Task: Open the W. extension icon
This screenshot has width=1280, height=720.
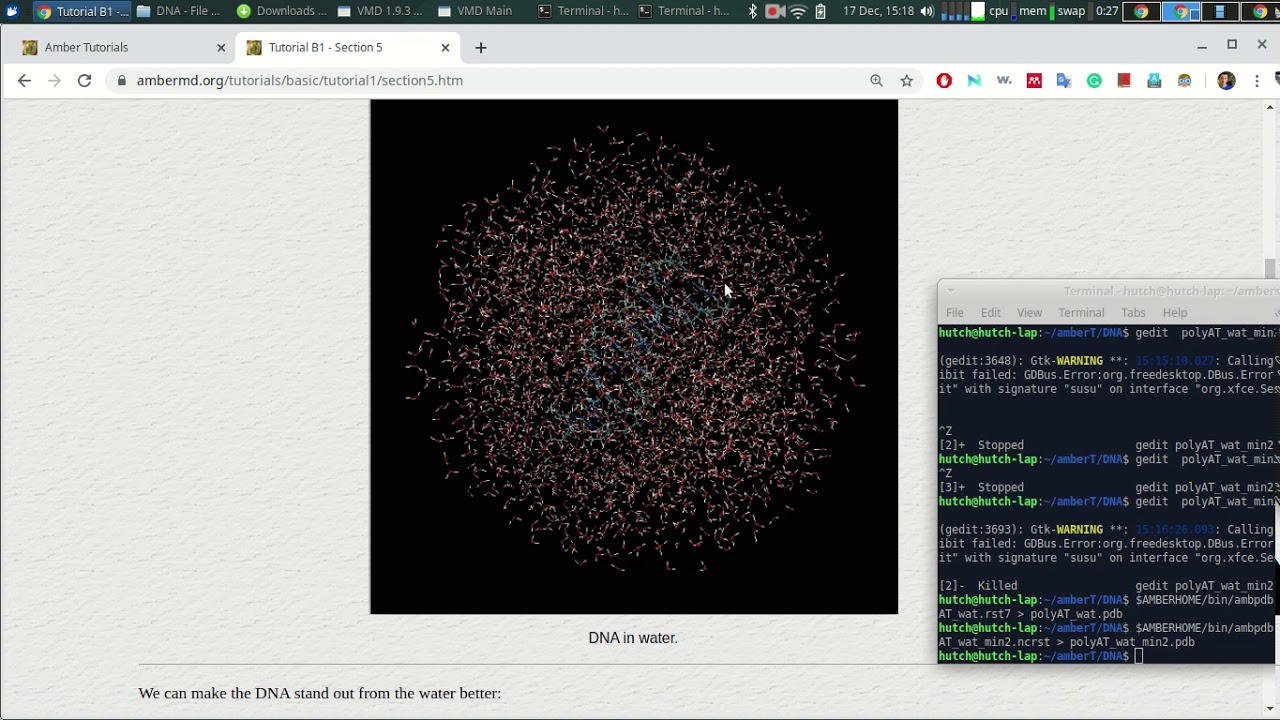Action: pos(1004,80)
